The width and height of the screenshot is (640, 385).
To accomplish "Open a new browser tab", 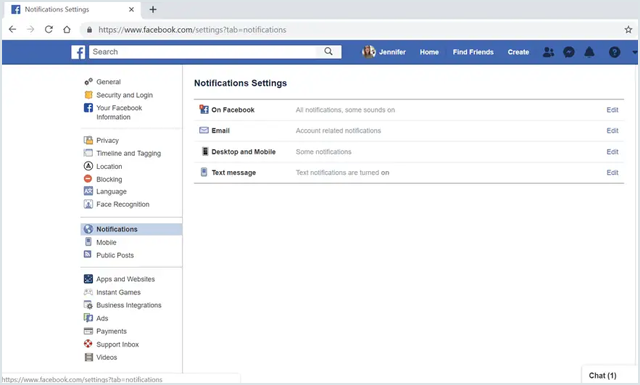I will 153,9.
